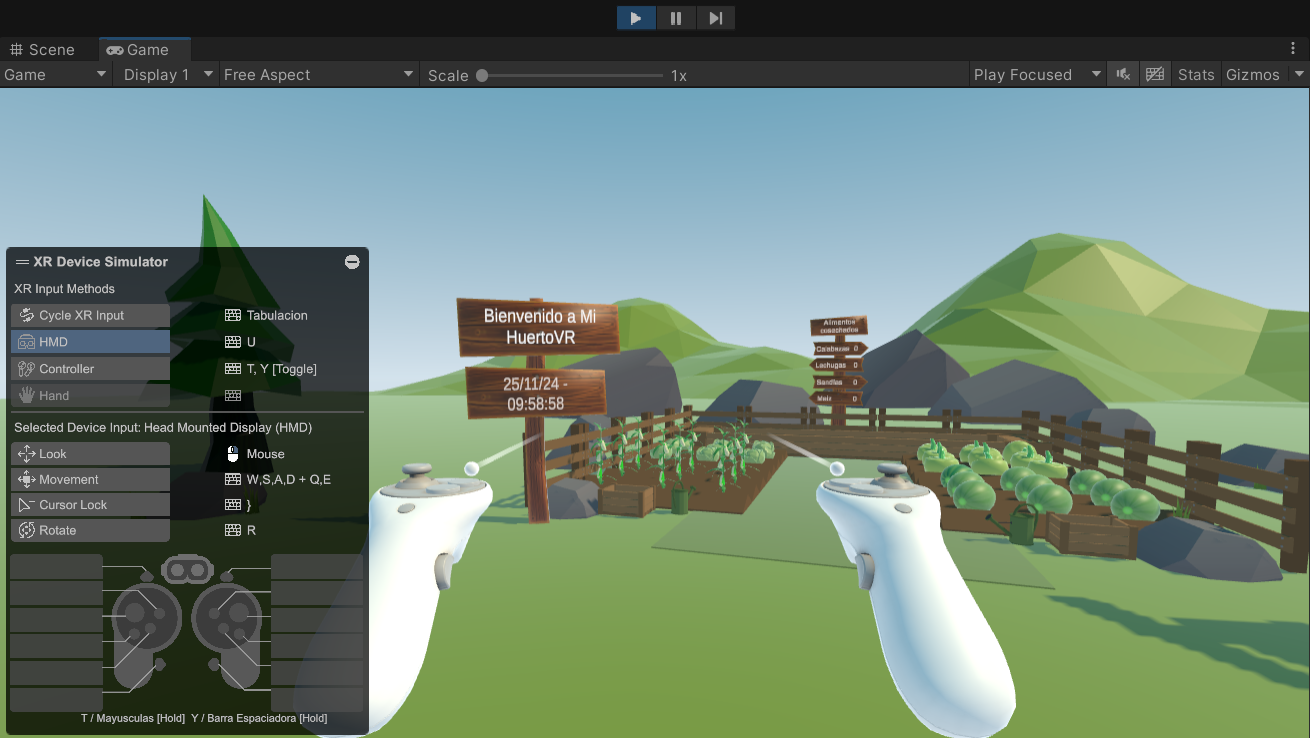Toggle the mute audio icon
Image resolution: width=1310 pixels, height=738 pixels.
coord(1123,75)
